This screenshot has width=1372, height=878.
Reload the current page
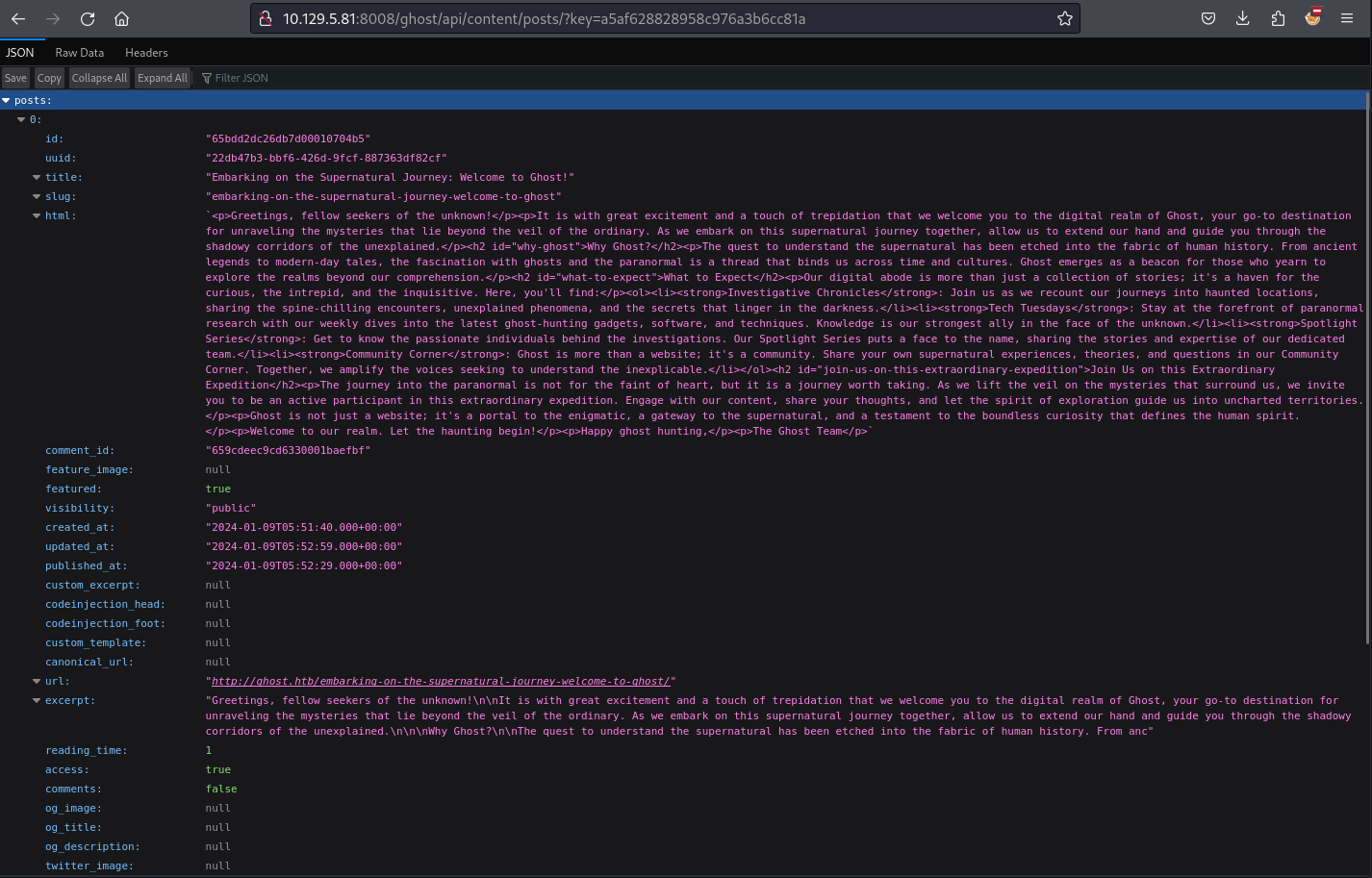88,18
